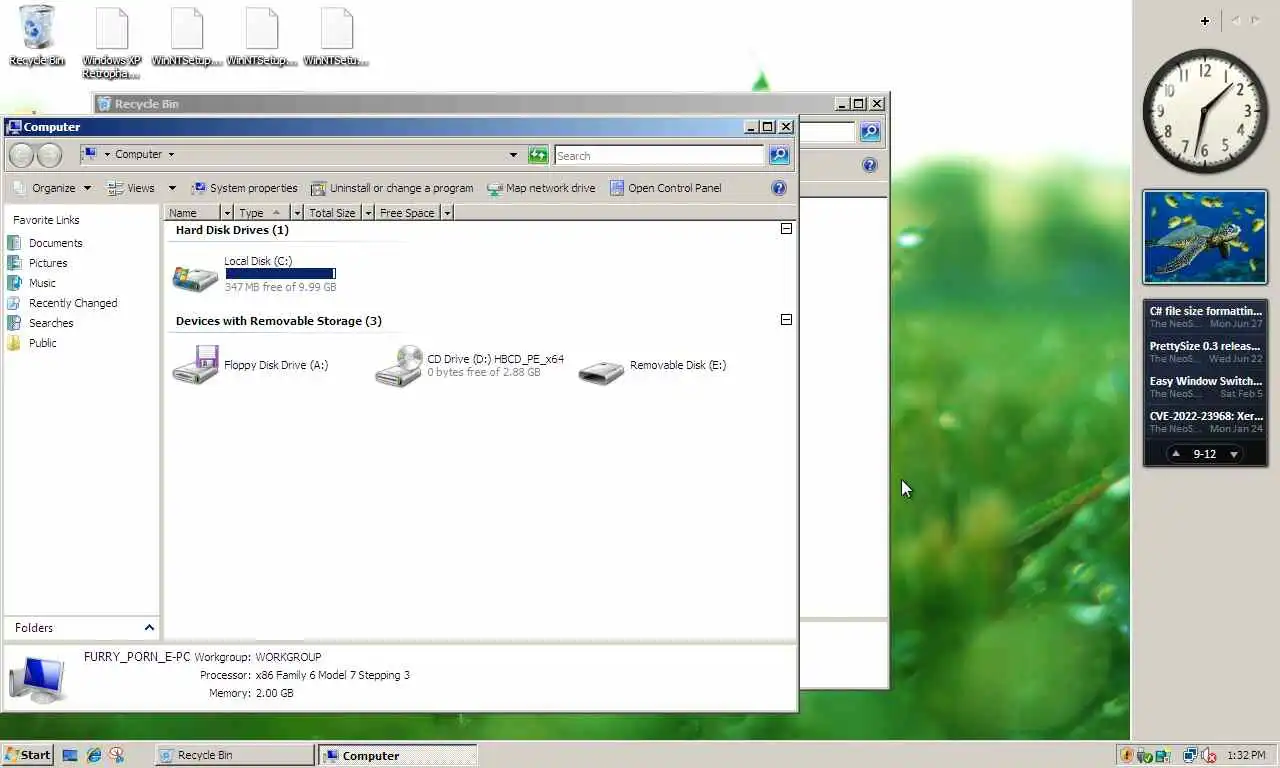Click the analog clock gadget
Screen dimensions: 1280x768
[x=1205, y=111]
